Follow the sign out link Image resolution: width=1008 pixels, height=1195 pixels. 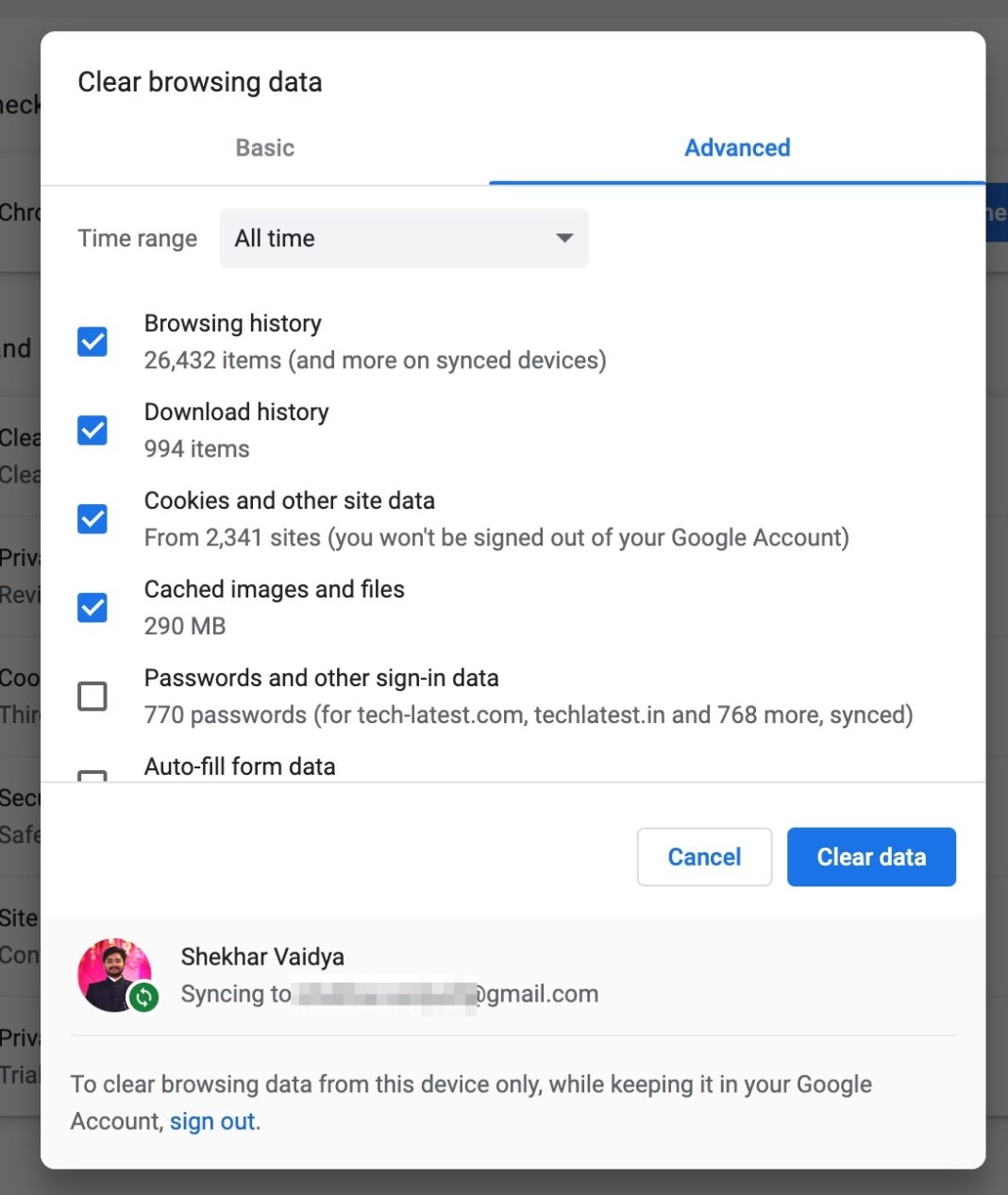tap(212, 1121)
